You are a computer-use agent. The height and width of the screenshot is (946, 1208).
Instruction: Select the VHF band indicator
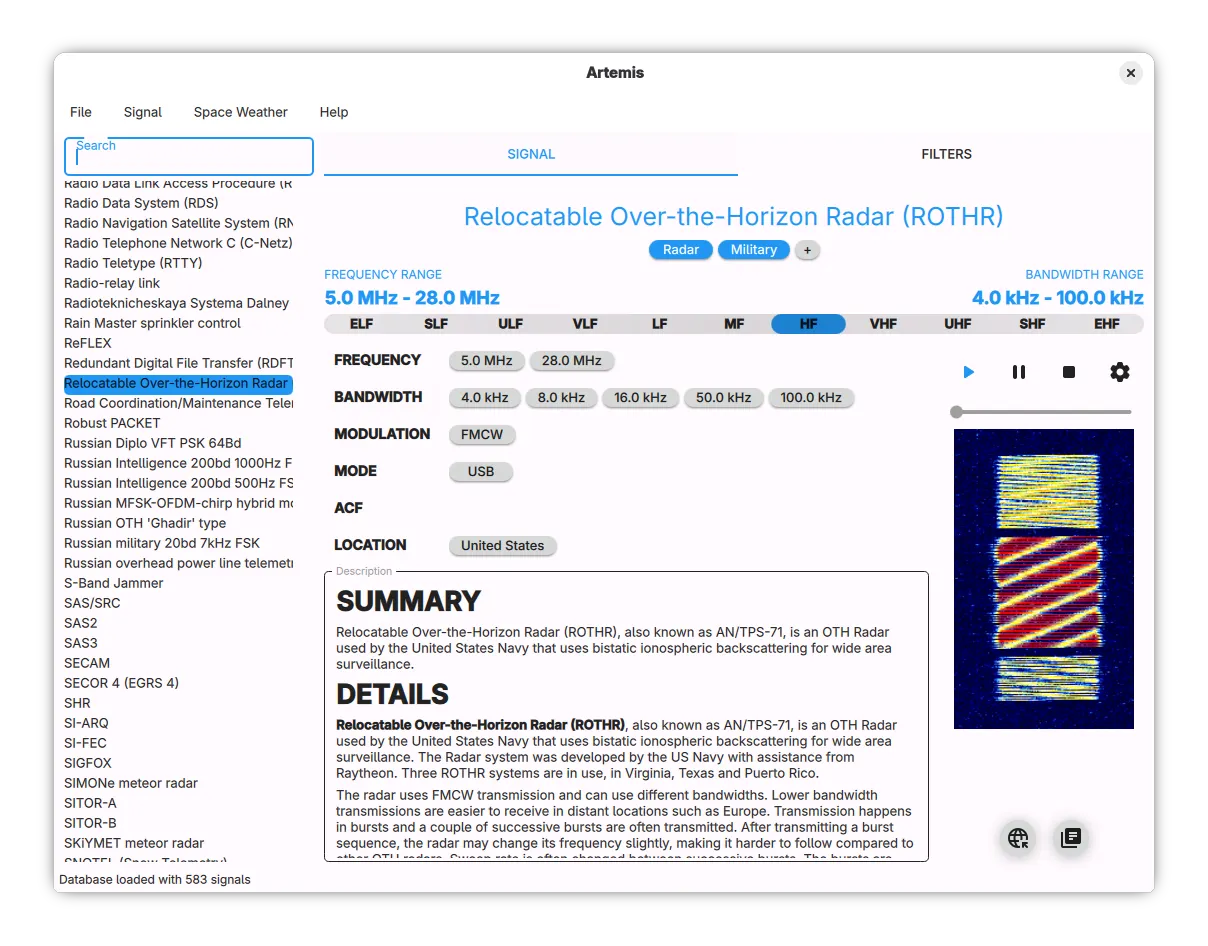(883, 324)
